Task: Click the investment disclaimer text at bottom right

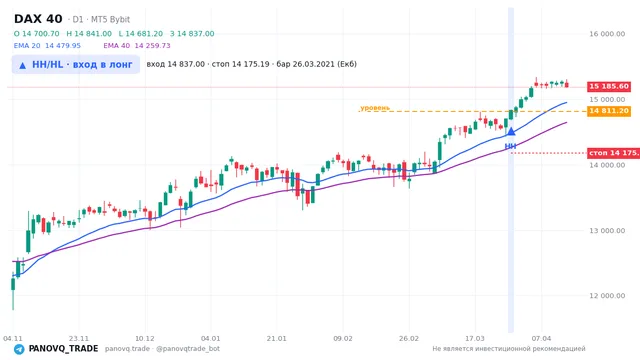Action: click(x=509, y=349)
